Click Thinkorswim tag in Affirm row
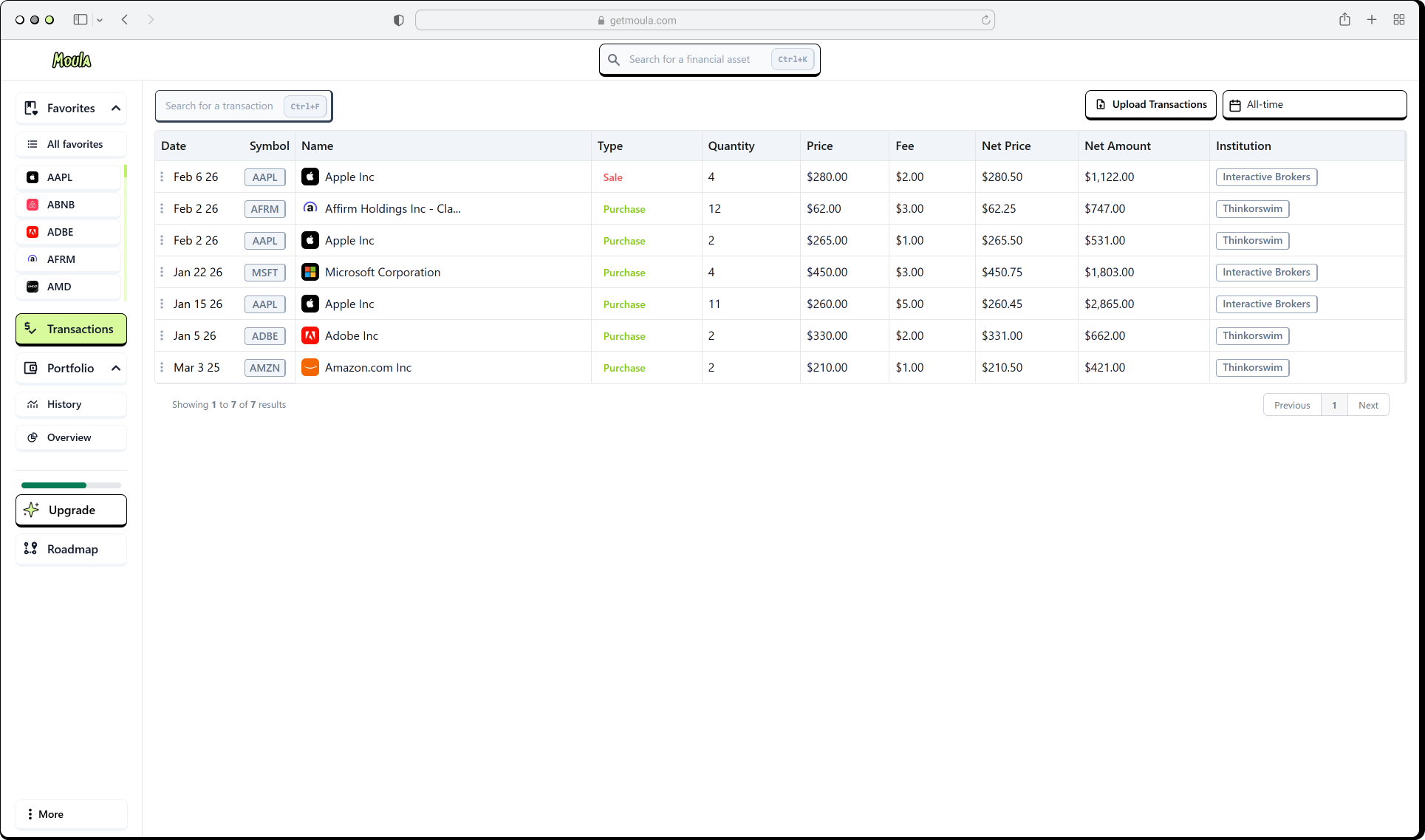The height and width of the screenshot is (840, 1425). [1252, 209]
